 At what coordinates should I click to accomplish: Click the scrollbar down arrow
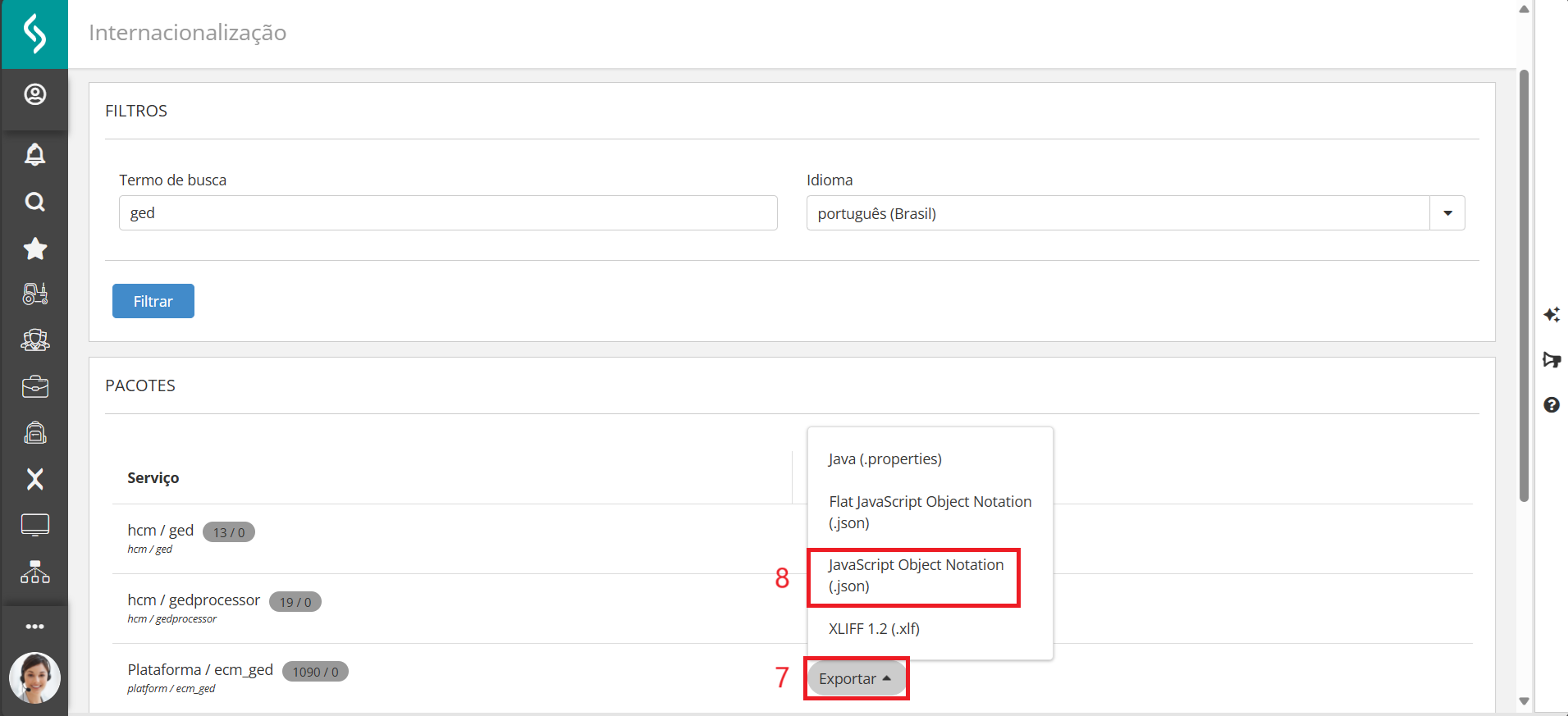[x=1524, y=701]
